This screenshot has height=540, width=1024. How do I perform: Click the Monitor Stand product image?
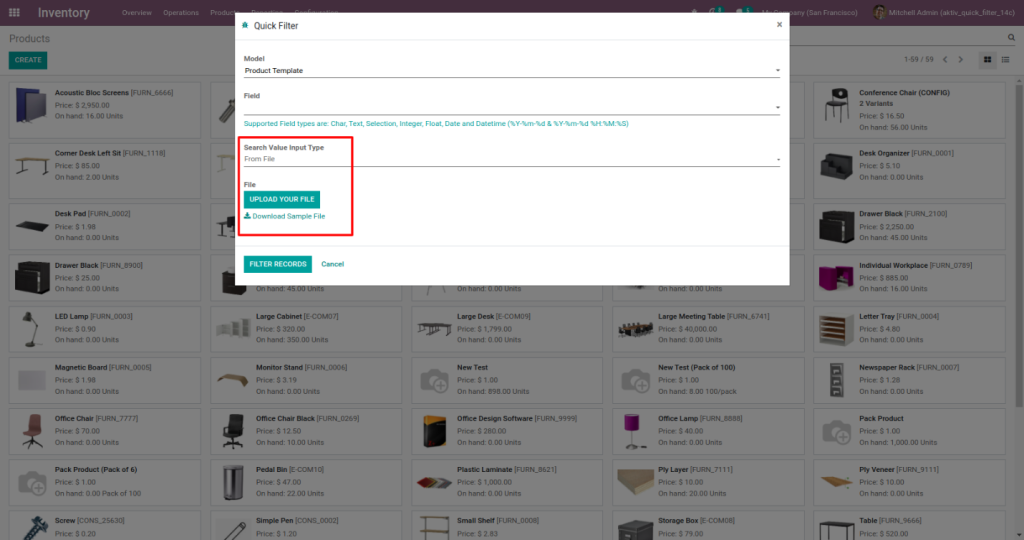point(233,380)
